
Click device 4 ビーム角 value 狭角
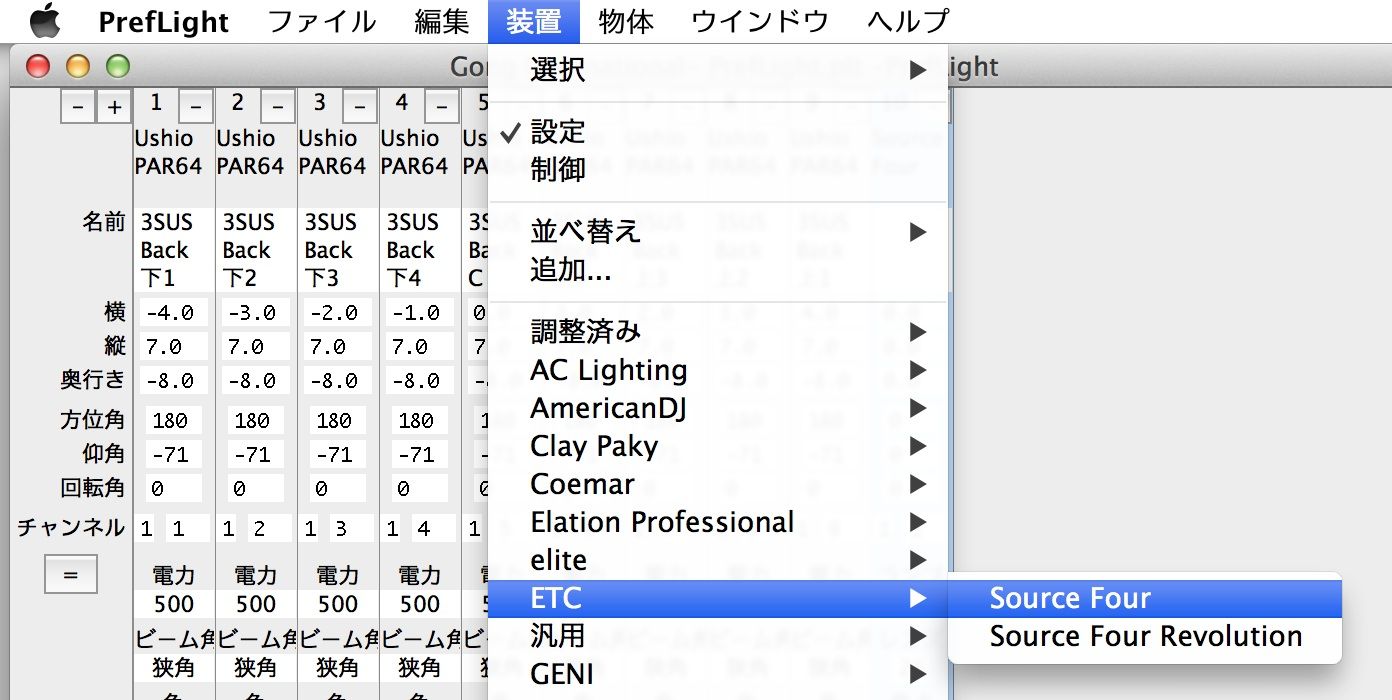(420, 666)
